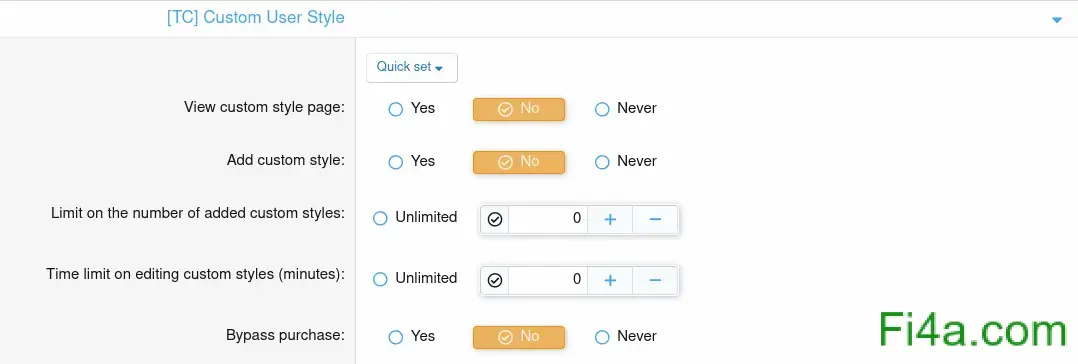
Task: Open the Quick set dropdown
Action: [x=412, y=67]
